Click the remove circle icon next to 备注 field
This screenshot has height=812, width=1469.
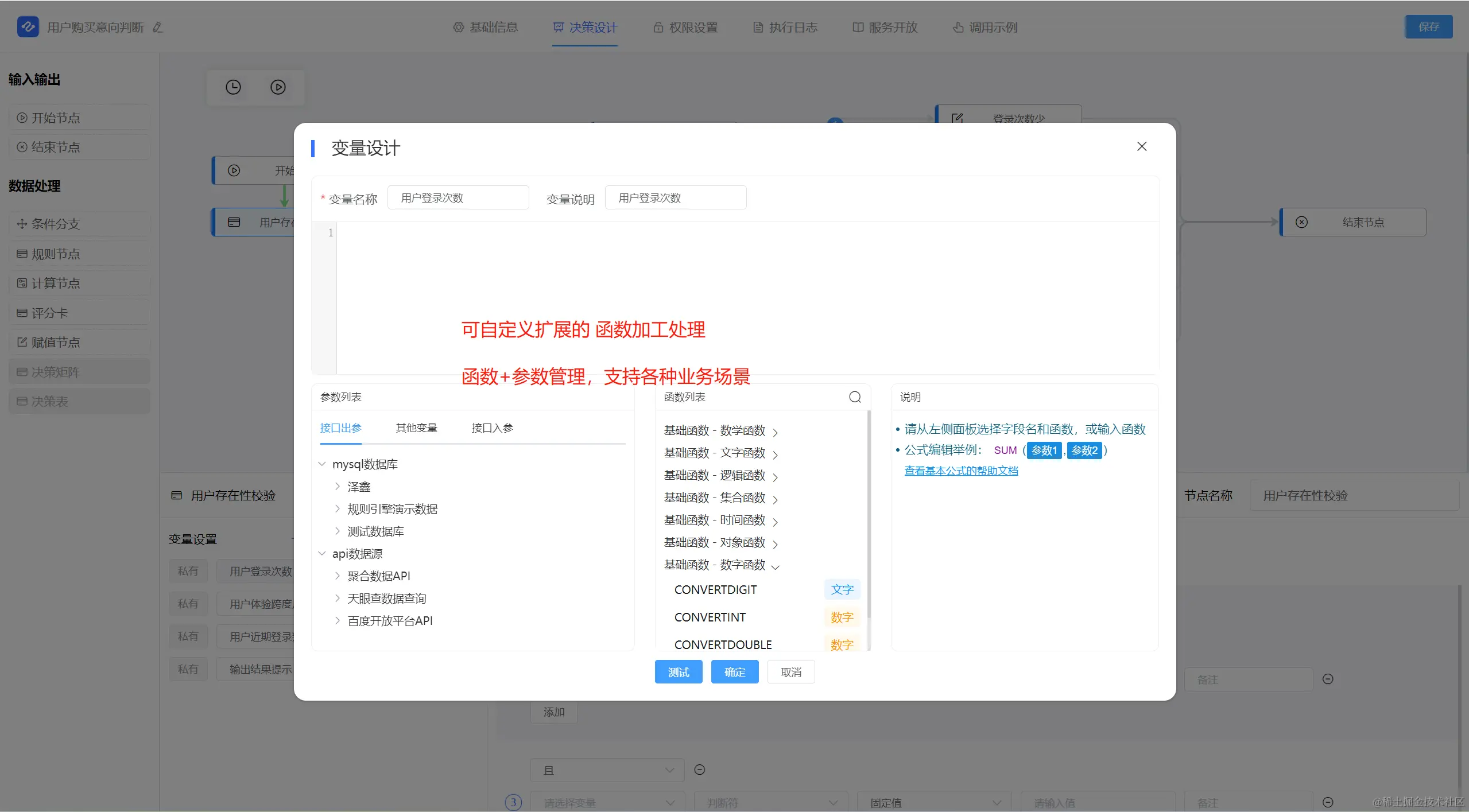click(x=1328, y=679)
